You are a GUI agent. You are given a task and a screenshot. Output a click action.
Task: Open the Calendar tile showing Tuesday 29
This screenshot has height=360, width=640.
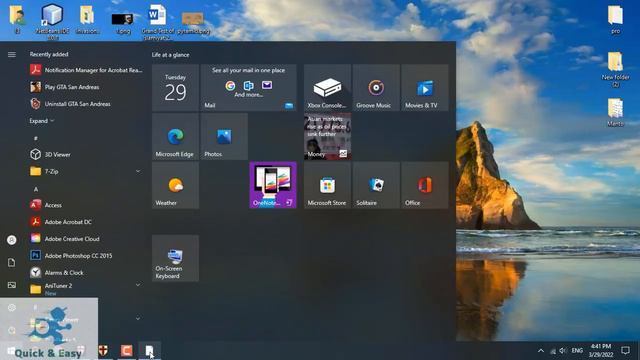pyautogui.click(x=176, y=88)
